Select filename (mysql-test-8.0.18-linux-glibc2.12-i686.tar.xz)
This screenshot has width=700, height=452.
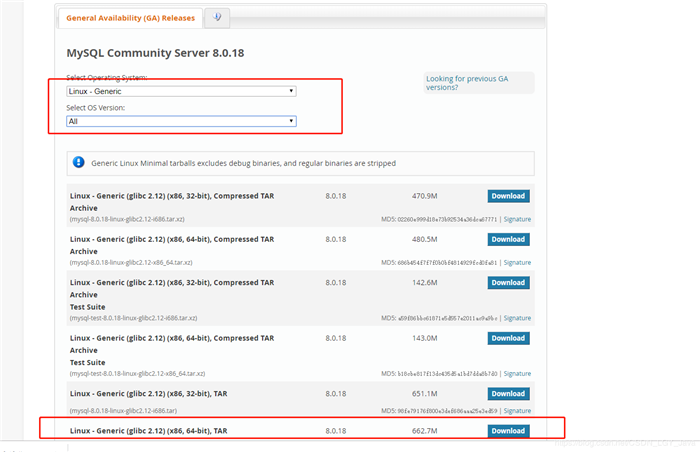tap(133, 318)
